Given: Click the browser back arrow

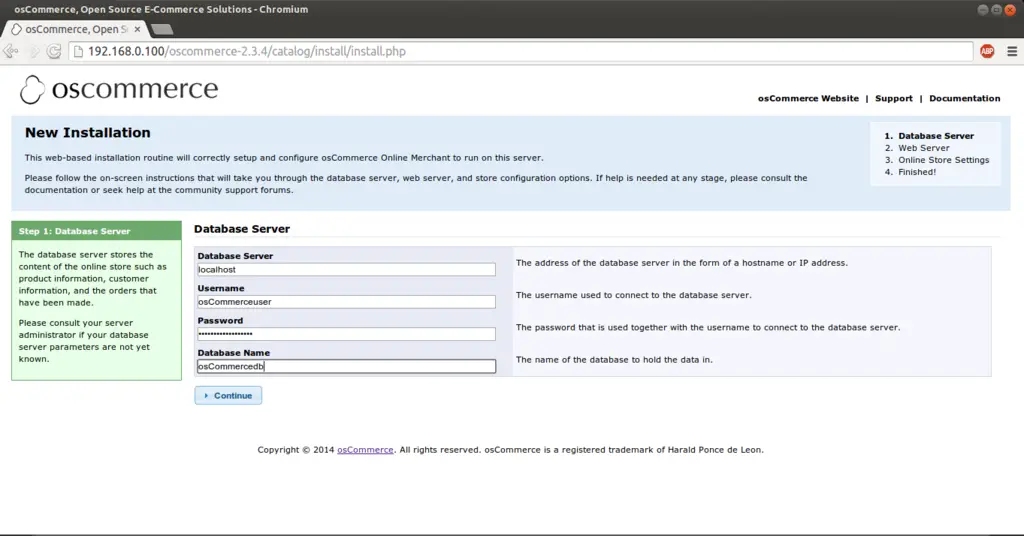Looking at the screenshot, I should 11,51.
